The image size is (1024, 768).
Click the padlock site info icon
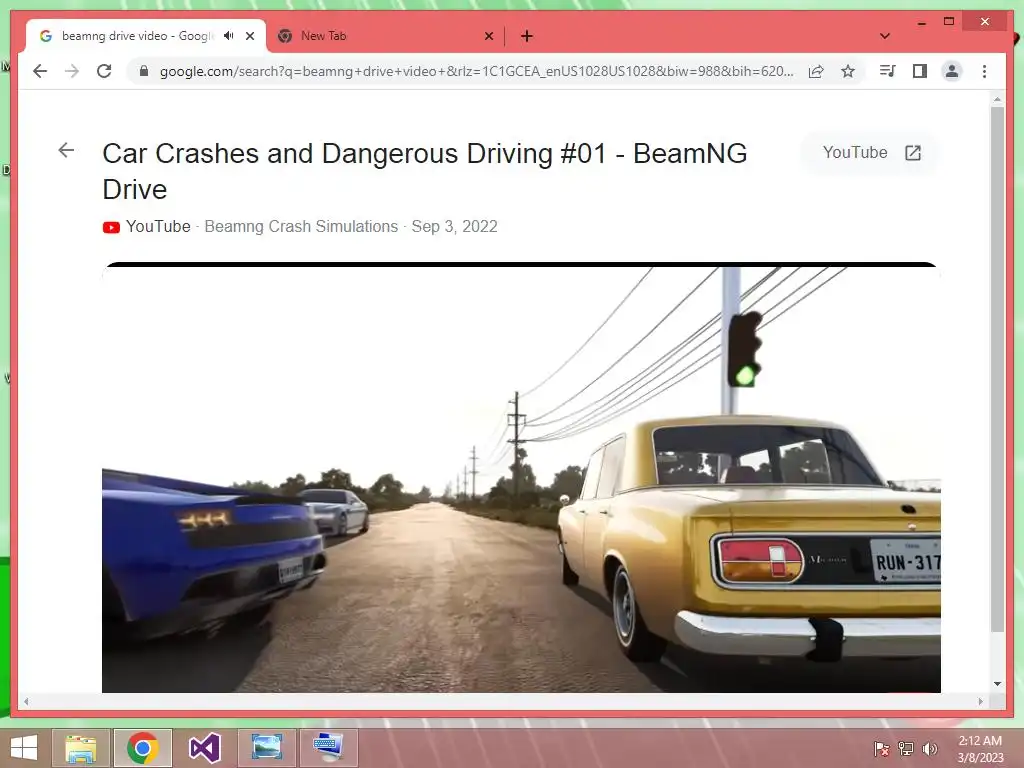(144, 71)
